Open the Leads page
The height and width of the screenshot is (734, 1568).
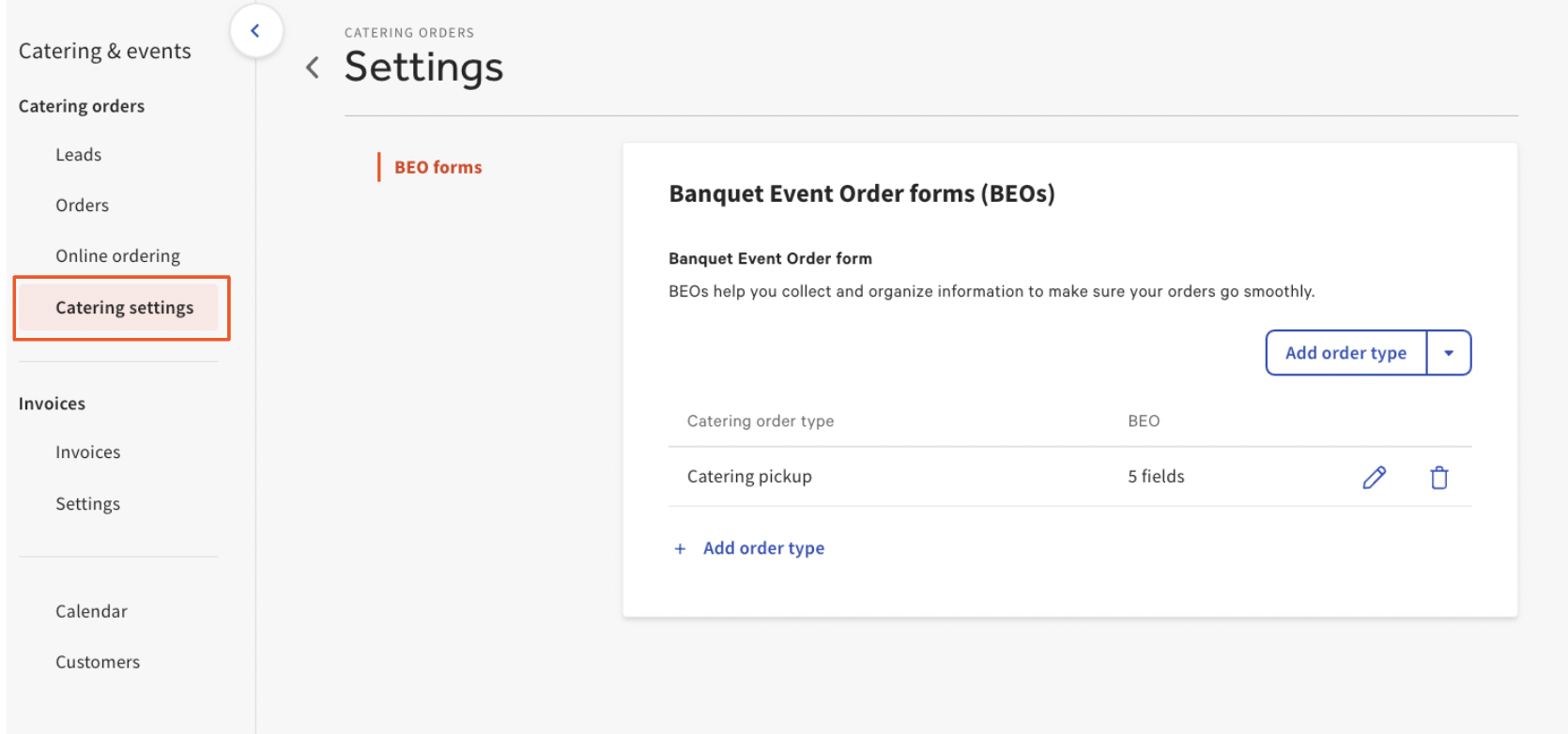(78, 154)
